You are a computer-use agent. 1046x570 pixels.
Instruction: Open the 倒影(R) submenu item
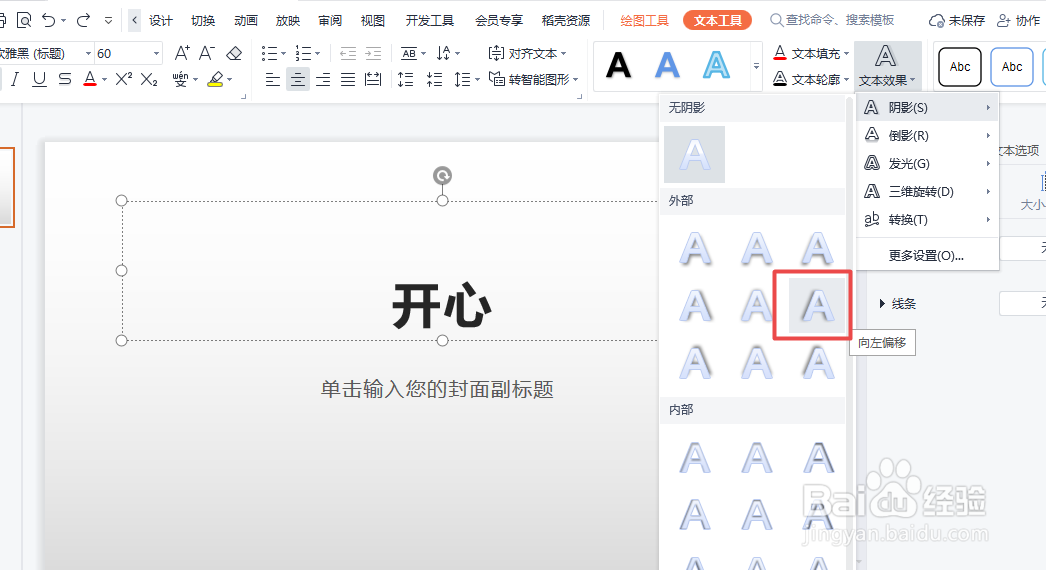click(927, 135)
